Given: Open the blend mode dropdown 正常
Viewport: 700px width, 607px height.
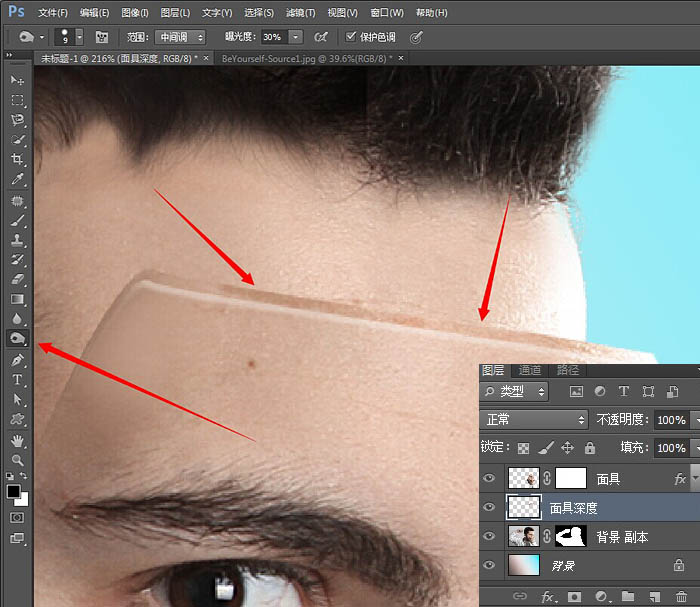Looking at the screenshot, I should (535, 420).
